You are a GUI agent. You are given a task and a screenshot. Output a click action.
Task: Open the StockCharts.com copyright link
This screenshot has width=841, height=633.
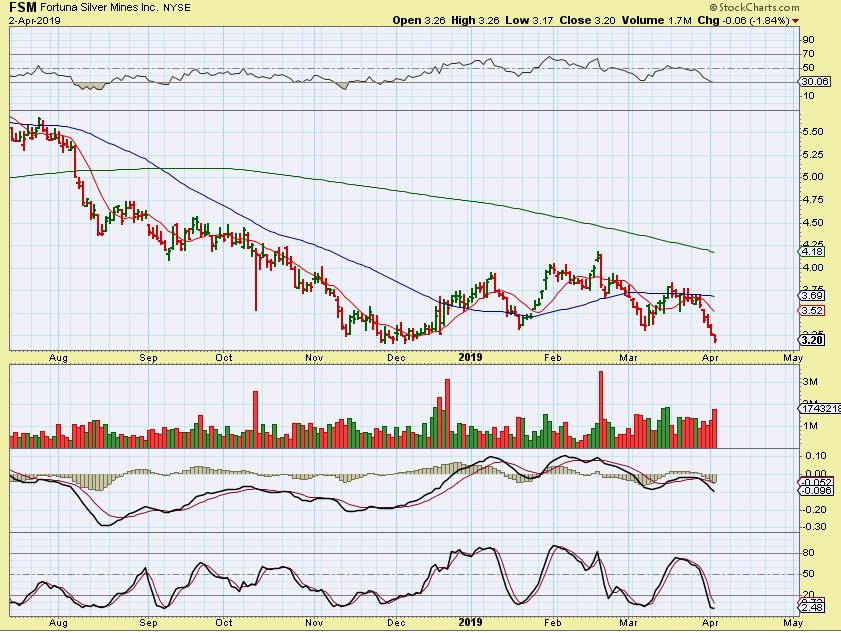pyautogui.click(x=754, y=8)
